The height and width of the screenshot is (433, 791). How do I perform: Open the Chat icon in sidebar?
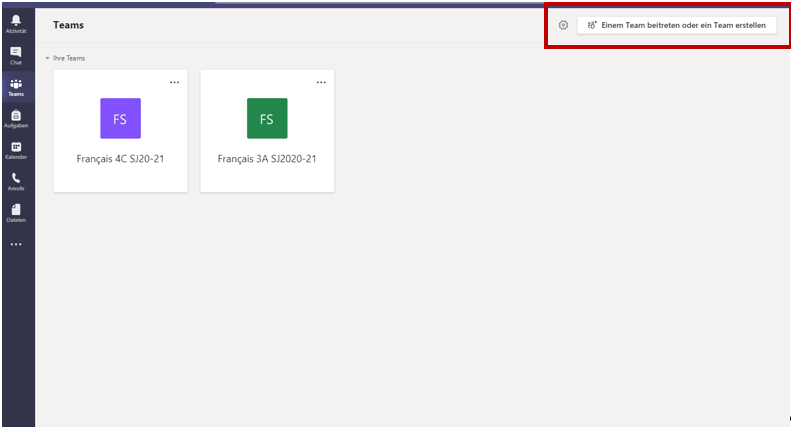[x=16, y=54]
